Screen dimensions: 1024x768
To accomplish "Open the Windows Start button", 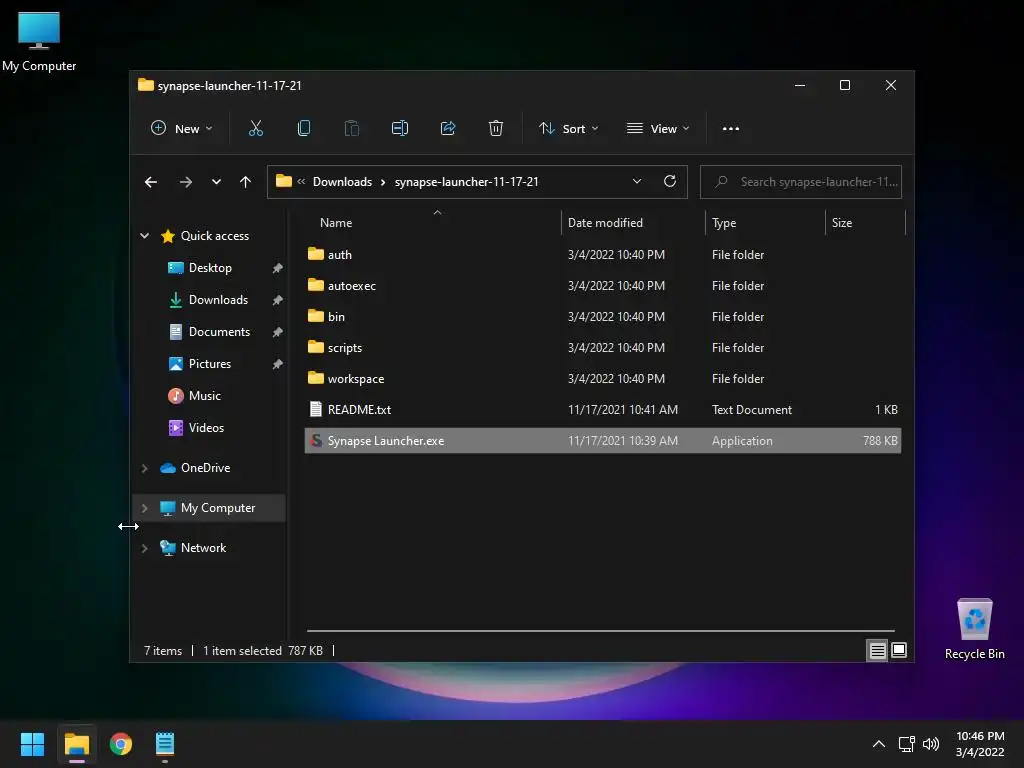I will point(32,744).
